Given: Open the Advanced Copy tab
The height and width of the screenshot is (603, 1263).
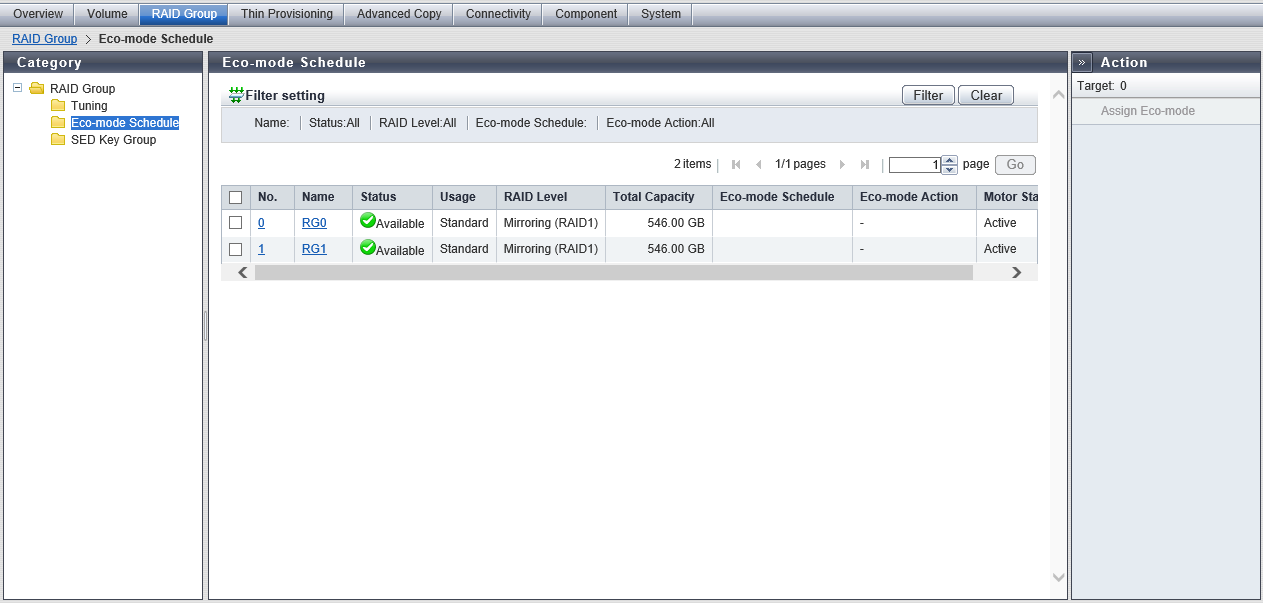Looking at the screenshot, I should click(x=398, y=14).
